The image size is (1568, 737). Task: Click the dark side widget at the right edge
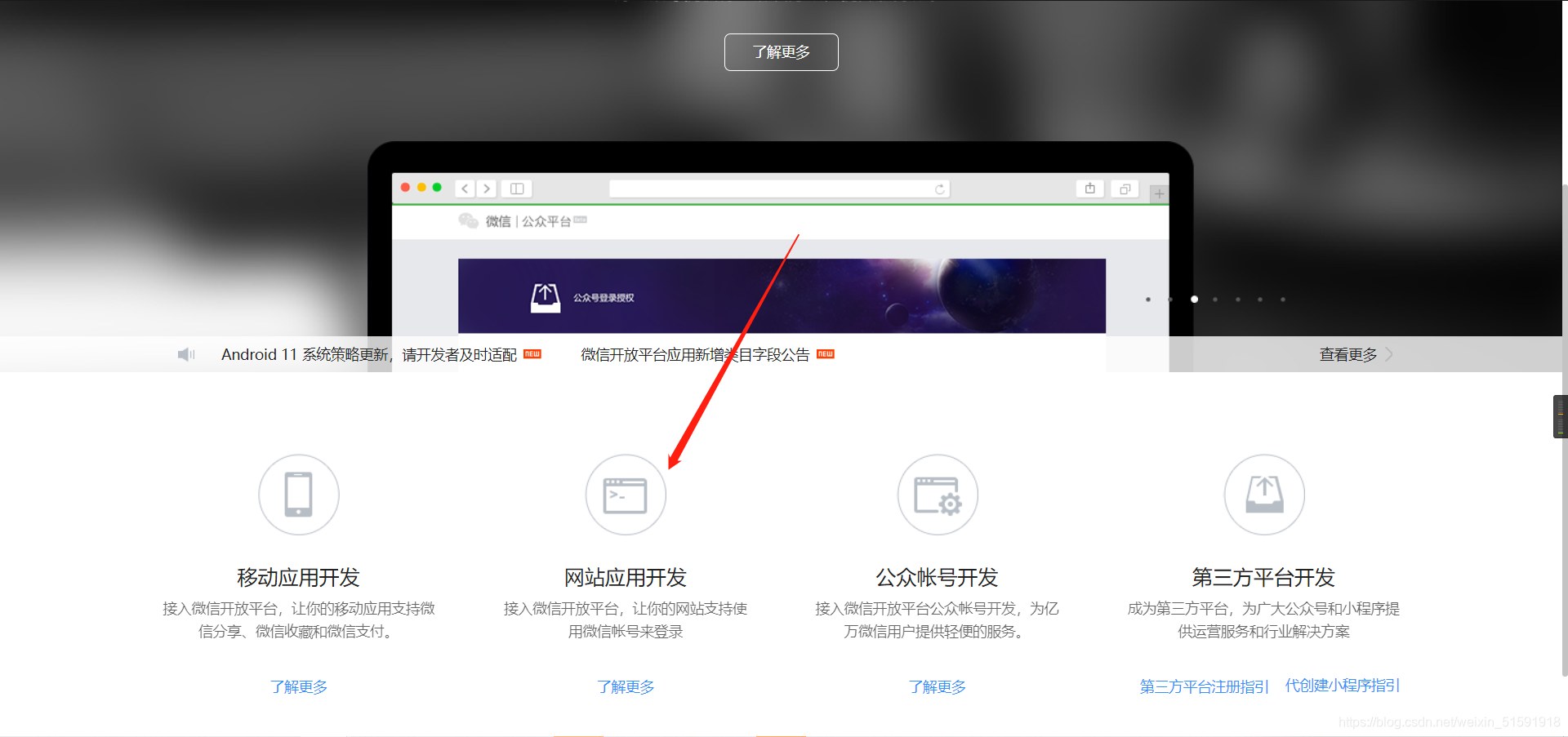[1561, 416]
